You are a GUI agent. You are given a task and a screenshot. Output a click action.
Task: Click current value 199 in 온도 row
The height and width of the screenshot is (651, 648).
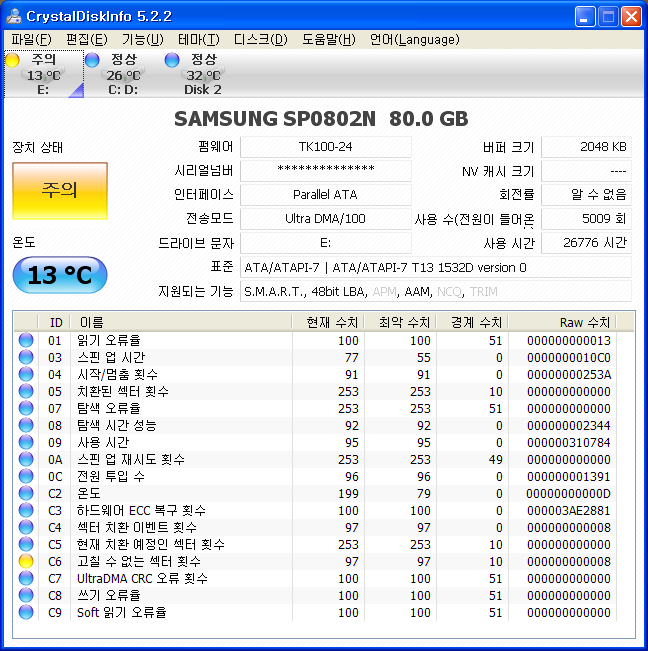tap(348, 494)
